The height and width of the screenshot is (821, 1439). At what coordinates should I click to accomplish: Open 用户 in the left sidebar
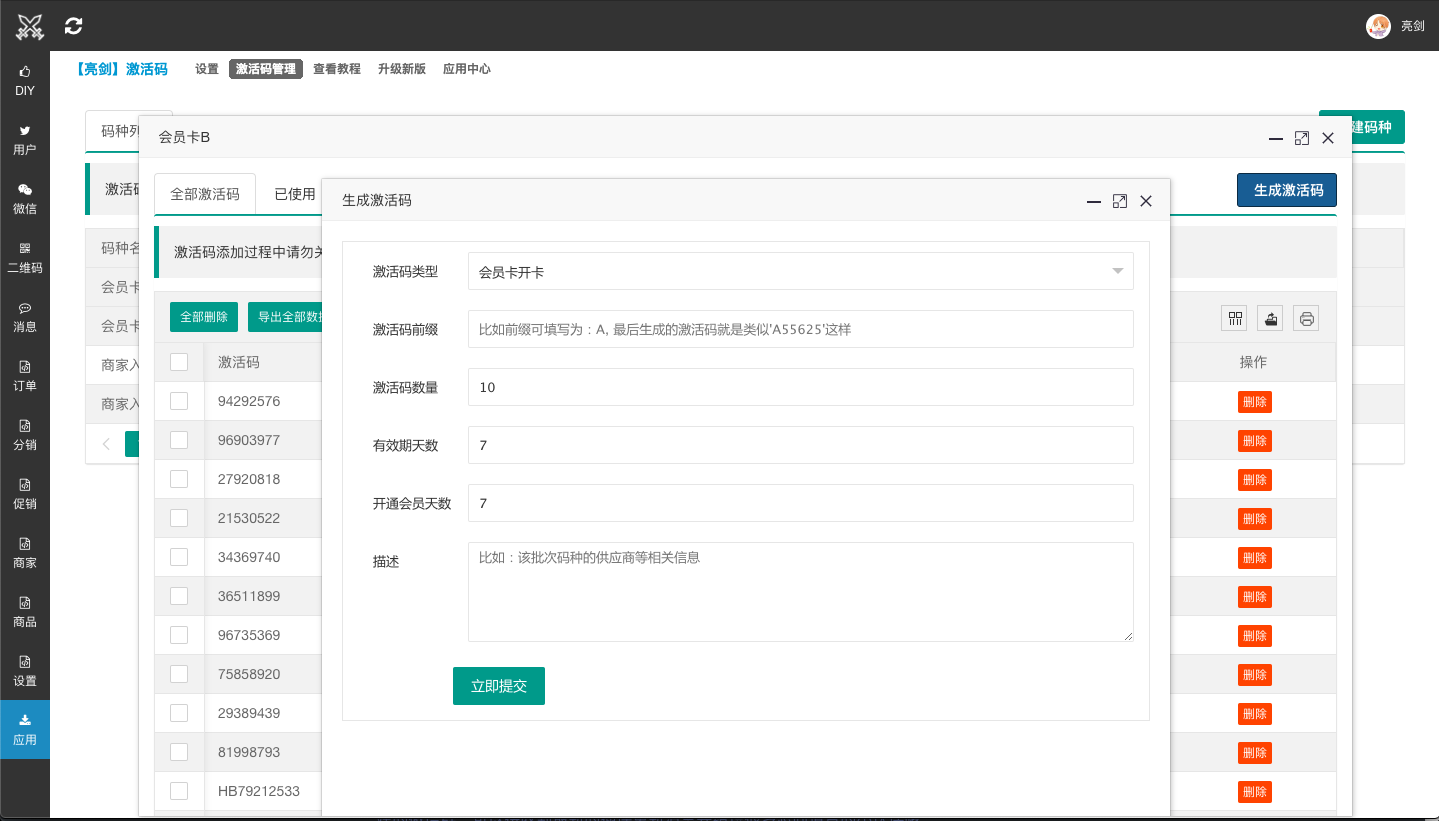(x=25, y=140)
